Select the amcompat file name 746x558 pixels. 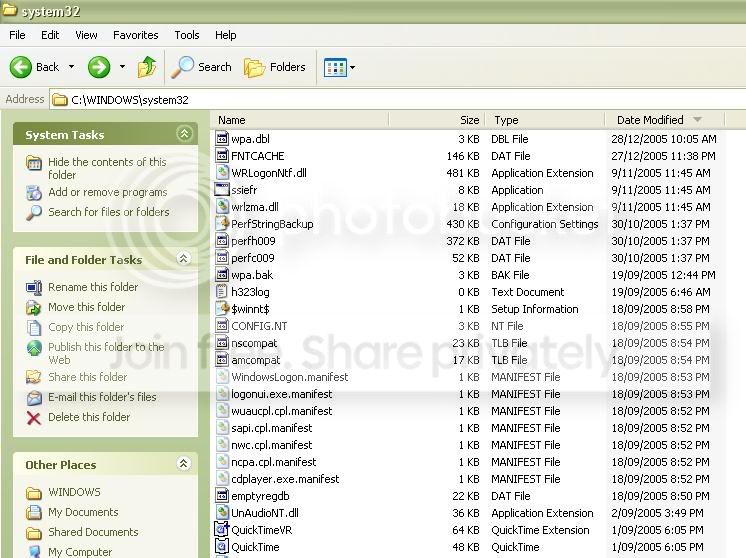(255, 360)
